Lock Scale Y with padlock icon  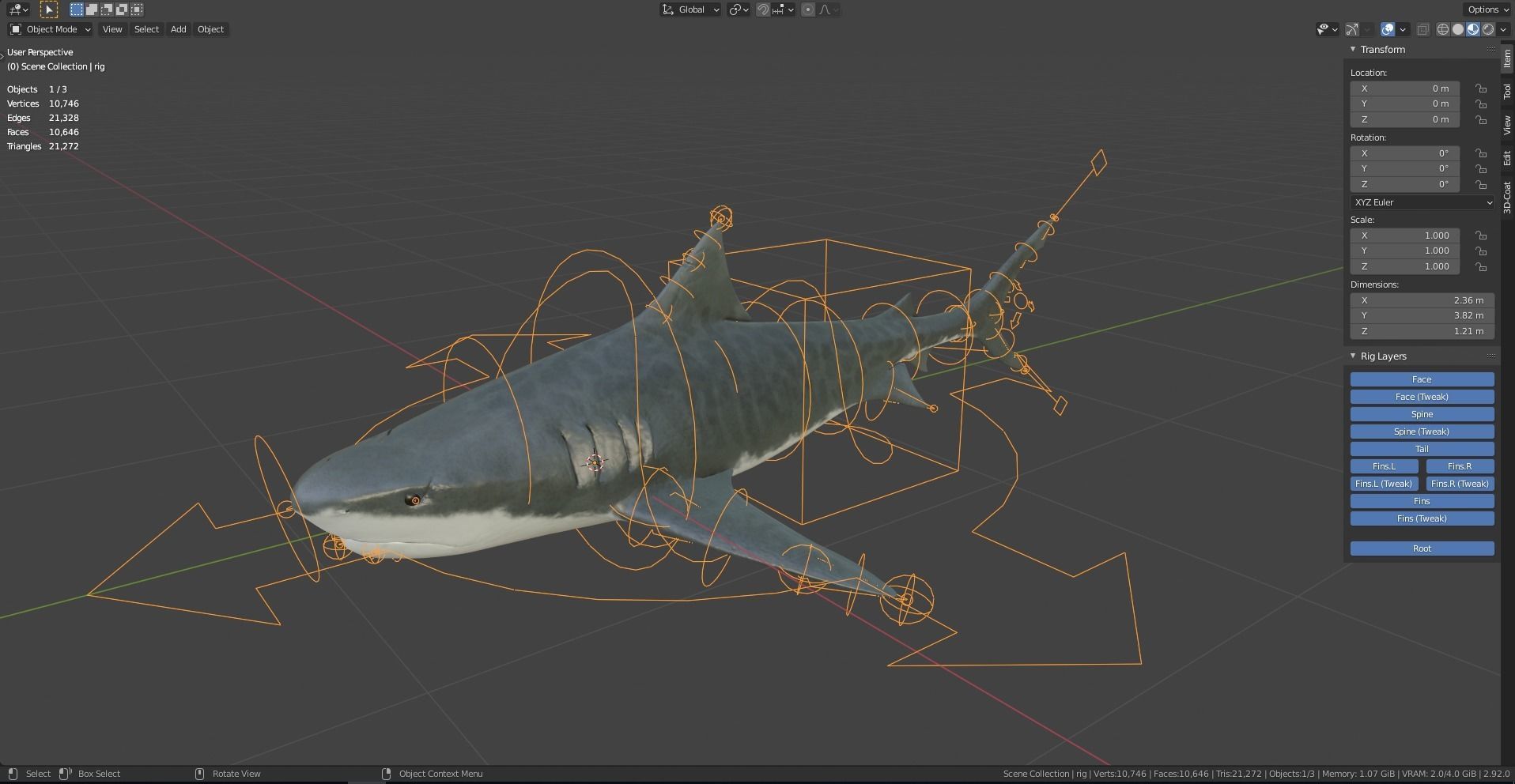point(1480,251)
